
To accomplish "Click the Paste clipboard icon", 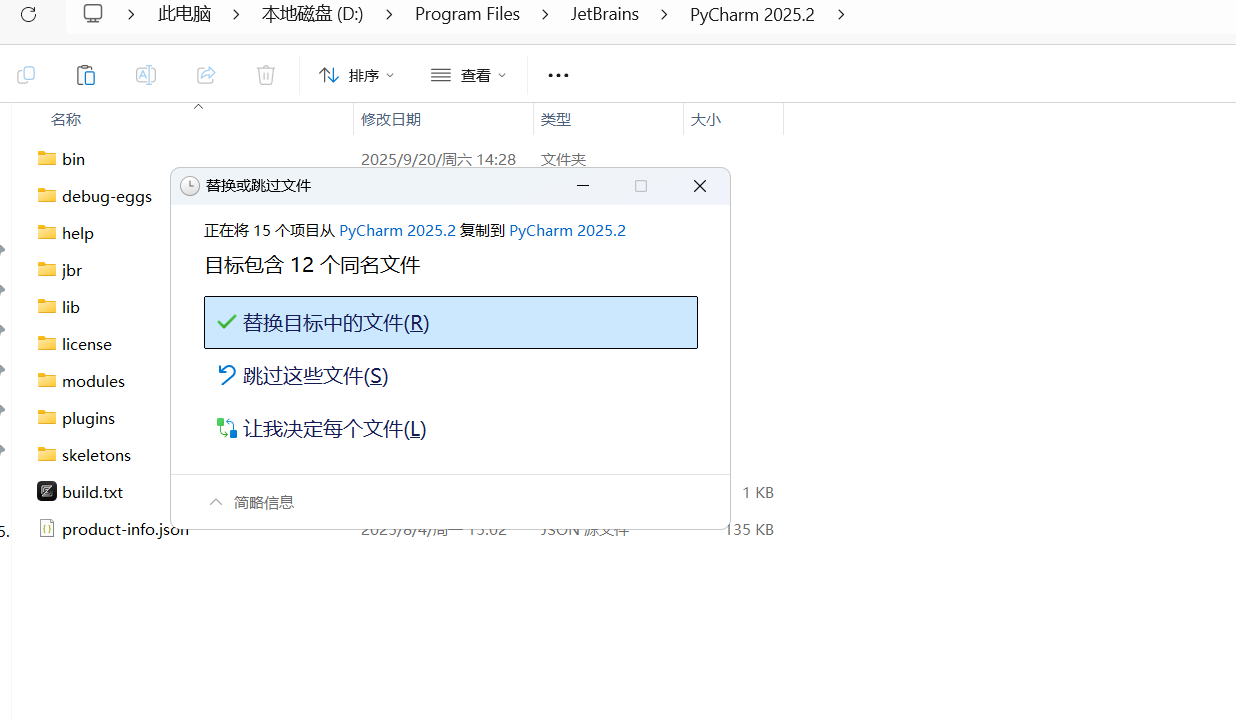I will click(86, 75).
